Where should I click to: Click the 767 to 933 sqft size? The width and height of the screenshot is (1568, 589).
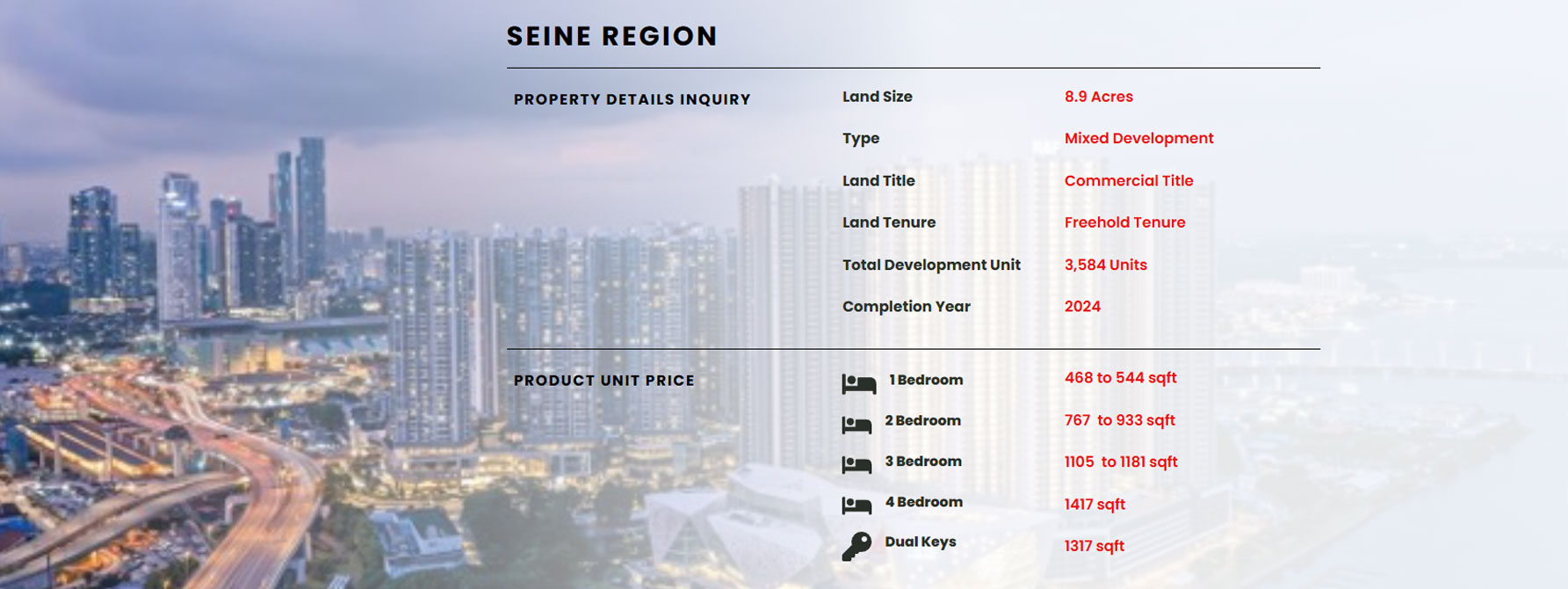[1119, 420]
